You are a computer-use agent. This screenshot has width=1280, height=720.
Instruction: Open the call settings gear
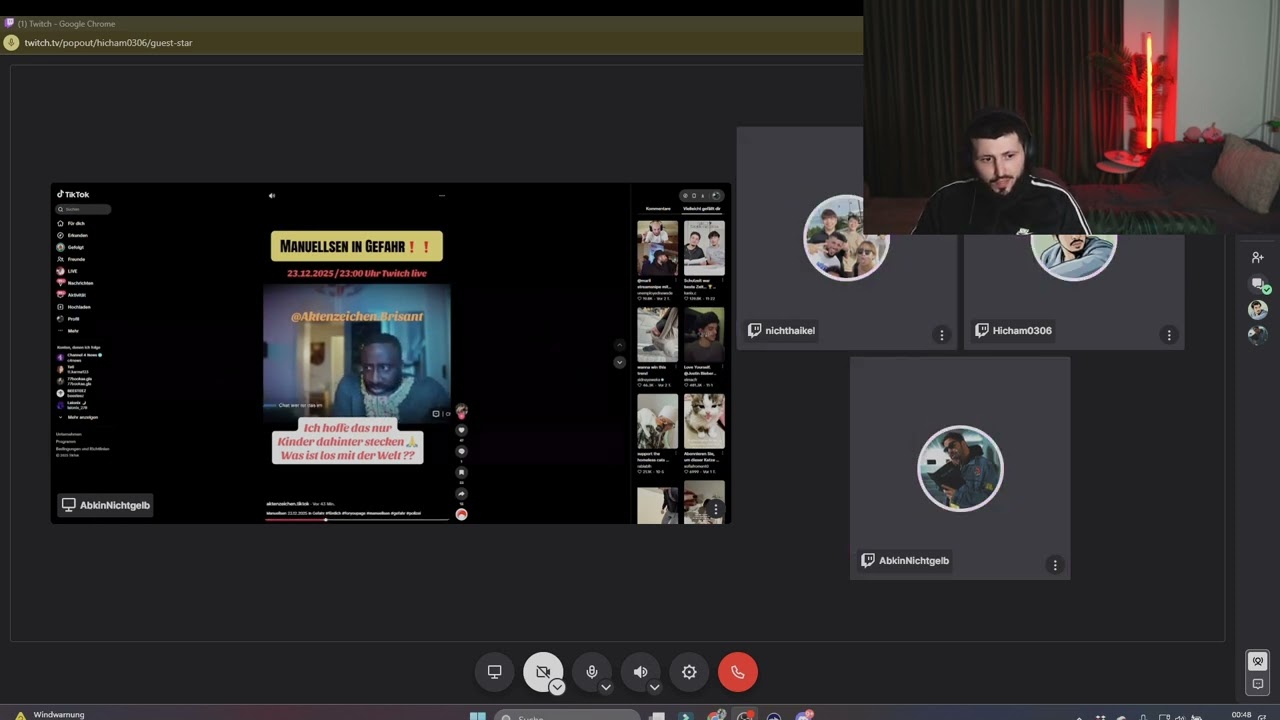coord(689,672)
